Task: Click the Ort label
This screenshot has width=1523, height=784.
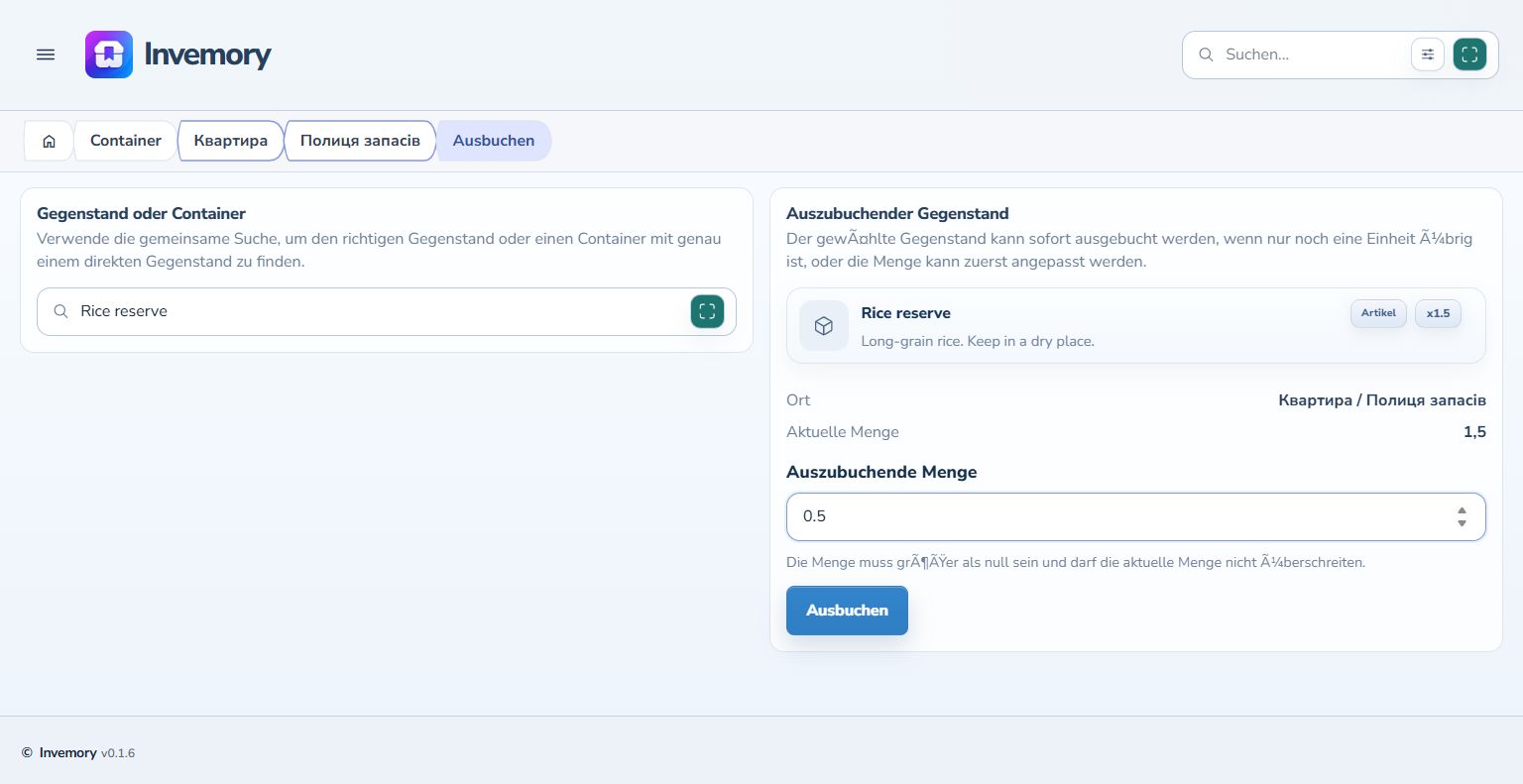Action: pos(798,400)
